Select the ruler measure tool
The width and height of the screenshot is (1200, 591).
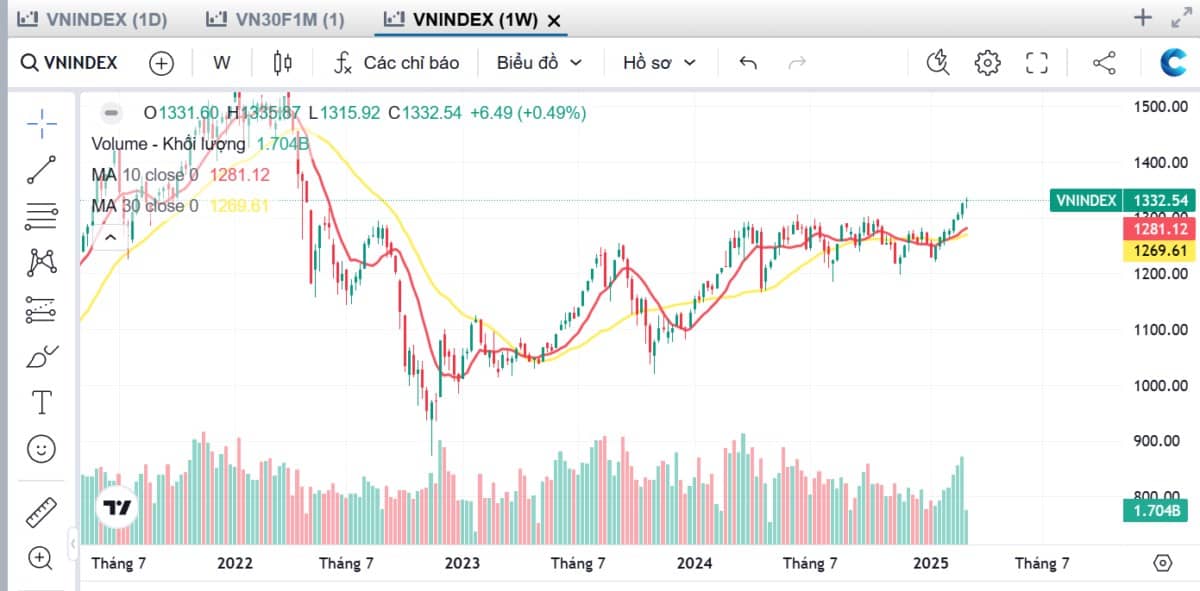click(41, 513)
